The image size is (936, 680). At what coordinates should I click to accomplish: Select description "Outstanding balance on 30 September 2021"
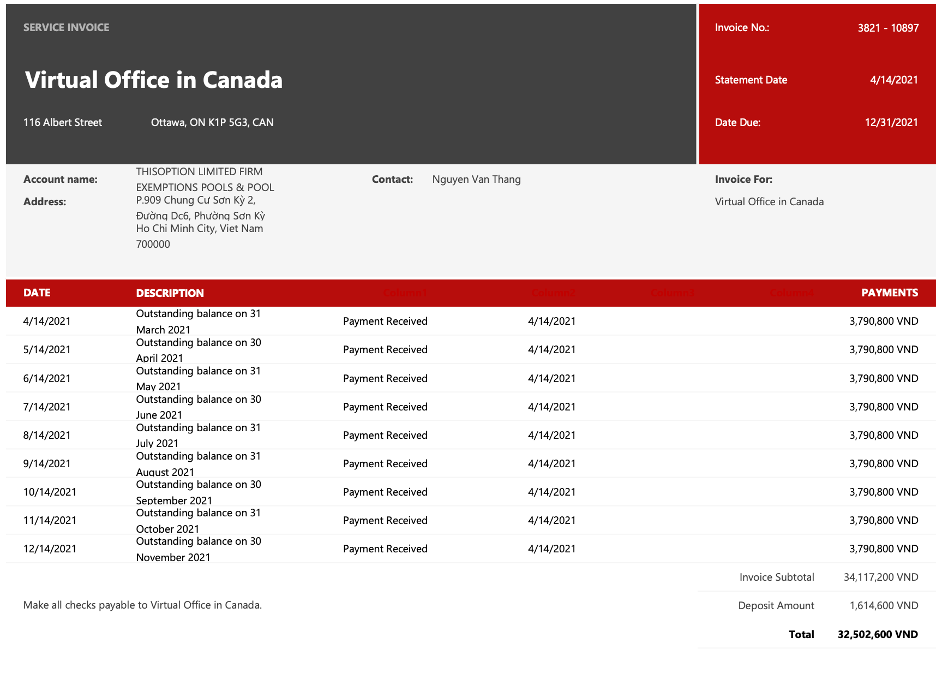pos(198,492)
